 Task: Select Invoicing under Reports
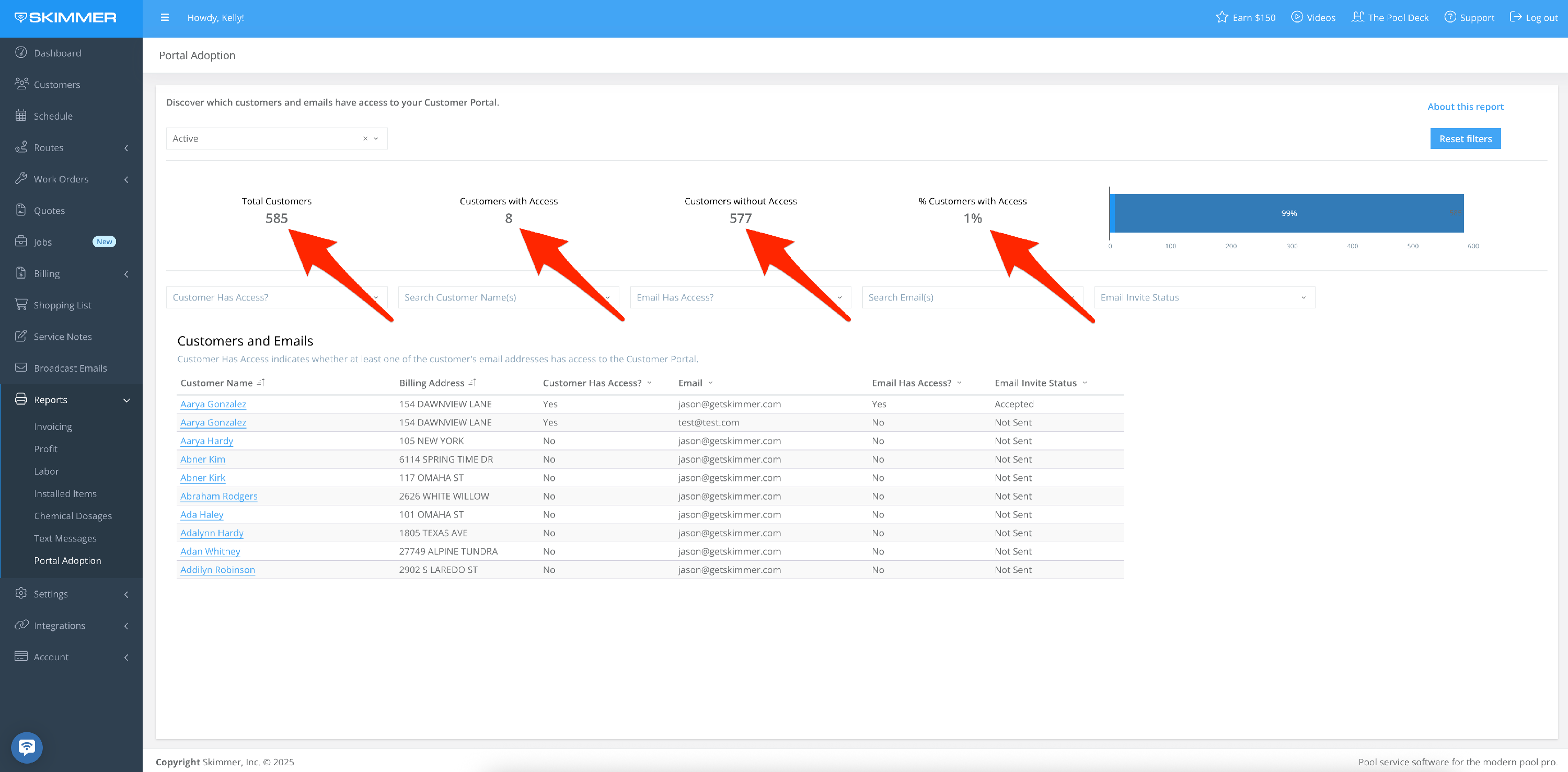point(53,427)
